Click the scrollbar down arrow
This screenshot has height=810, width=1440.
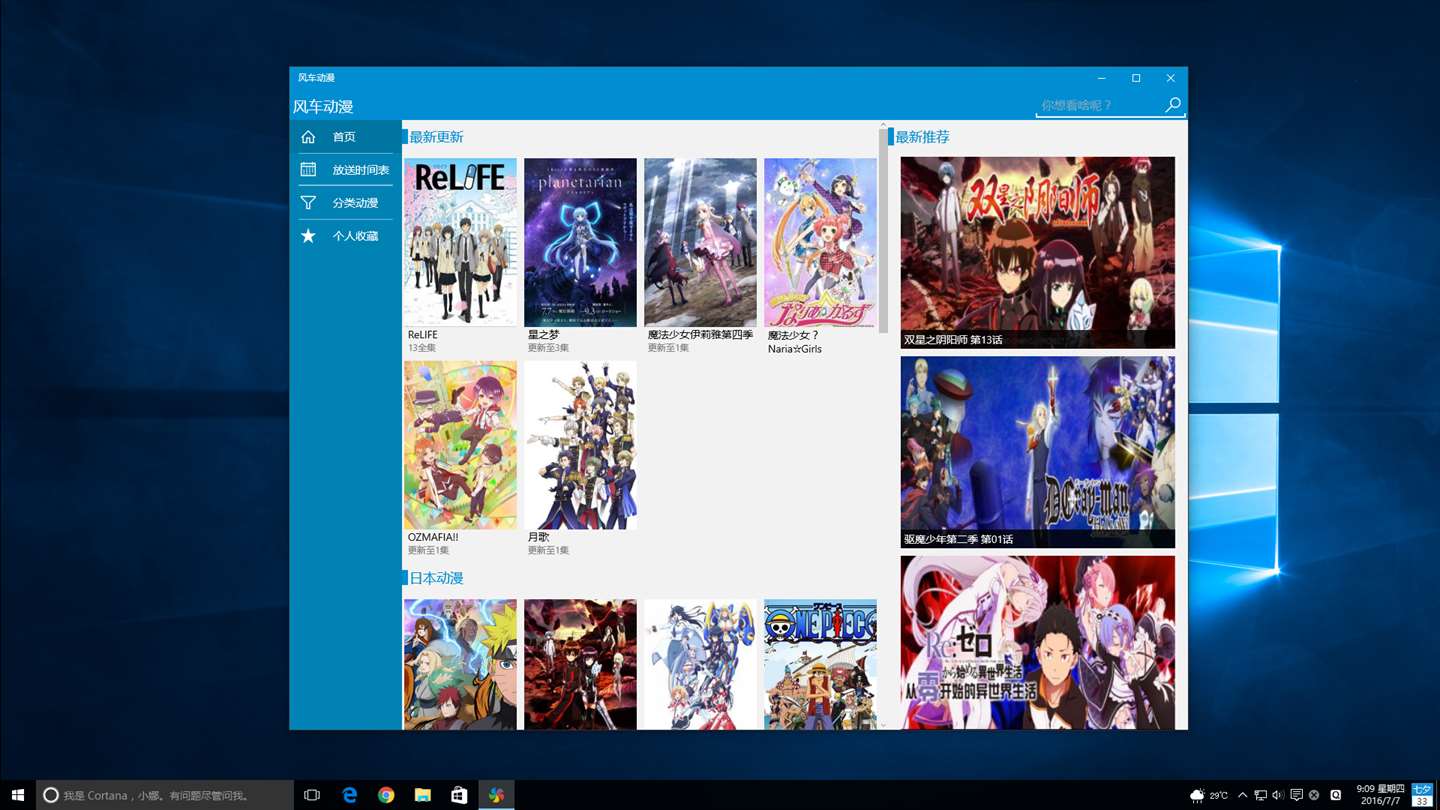(883, 725)
